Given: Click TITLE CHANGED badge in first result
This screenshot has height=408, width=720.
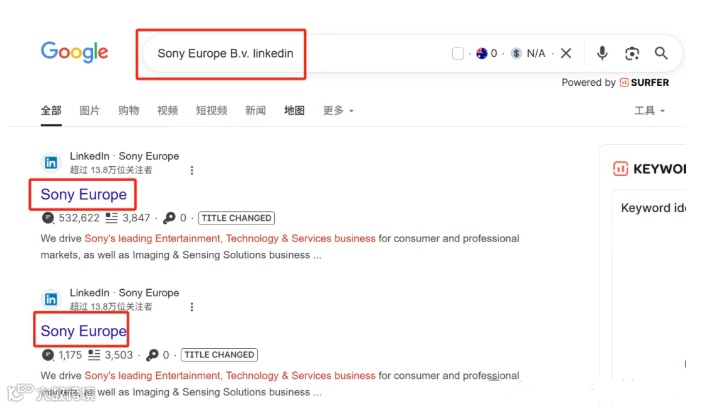Looking at the screenshot, I should 236,218.
